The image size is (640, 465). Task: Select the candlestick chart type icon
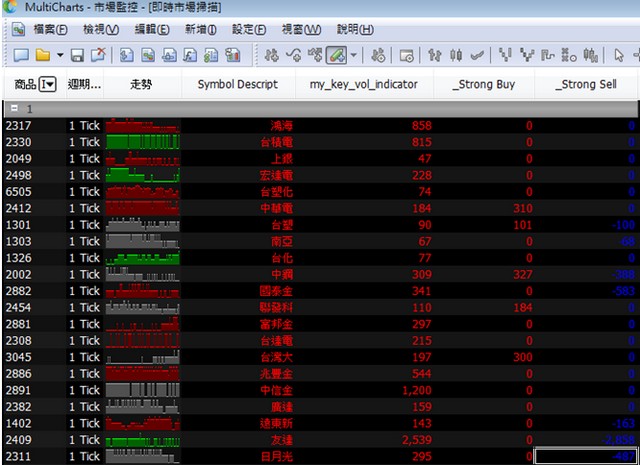(x=456, y=55)
